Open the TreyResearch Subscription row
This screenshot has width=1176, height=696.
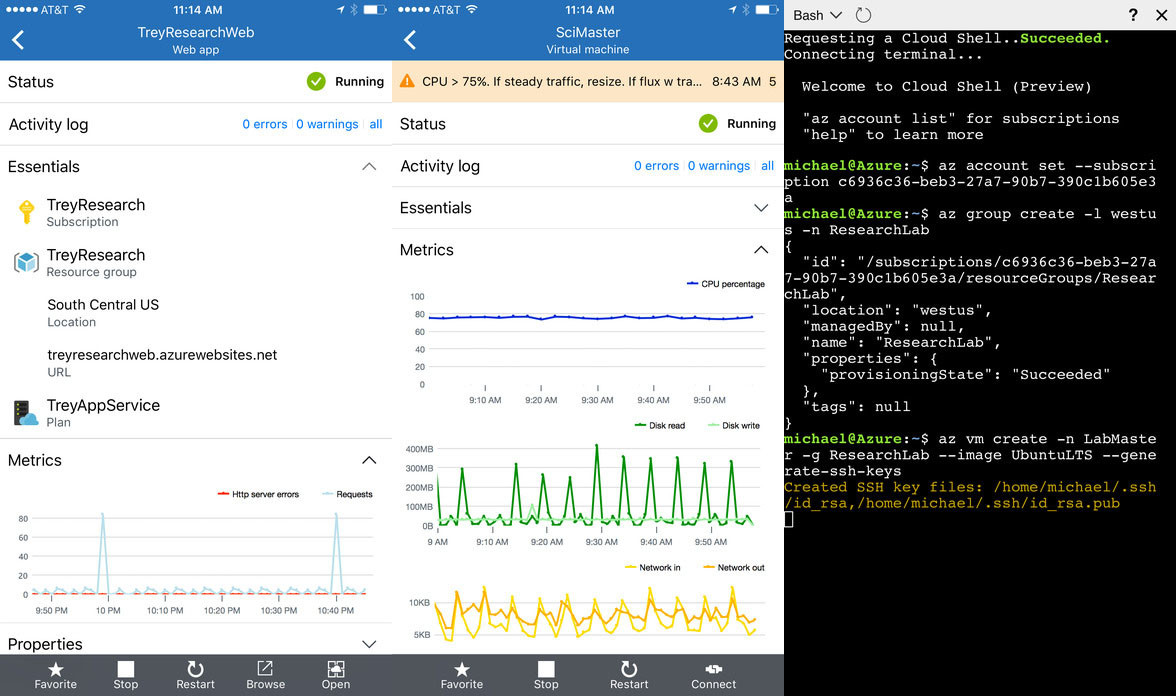coord(196,212)
